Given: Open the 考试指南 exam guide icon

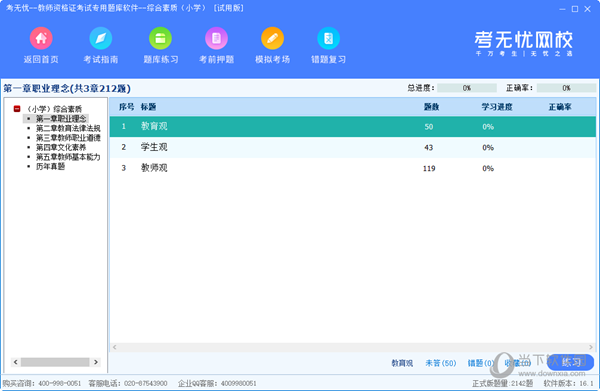Looking at the screenshot, I should click(101, 38).
